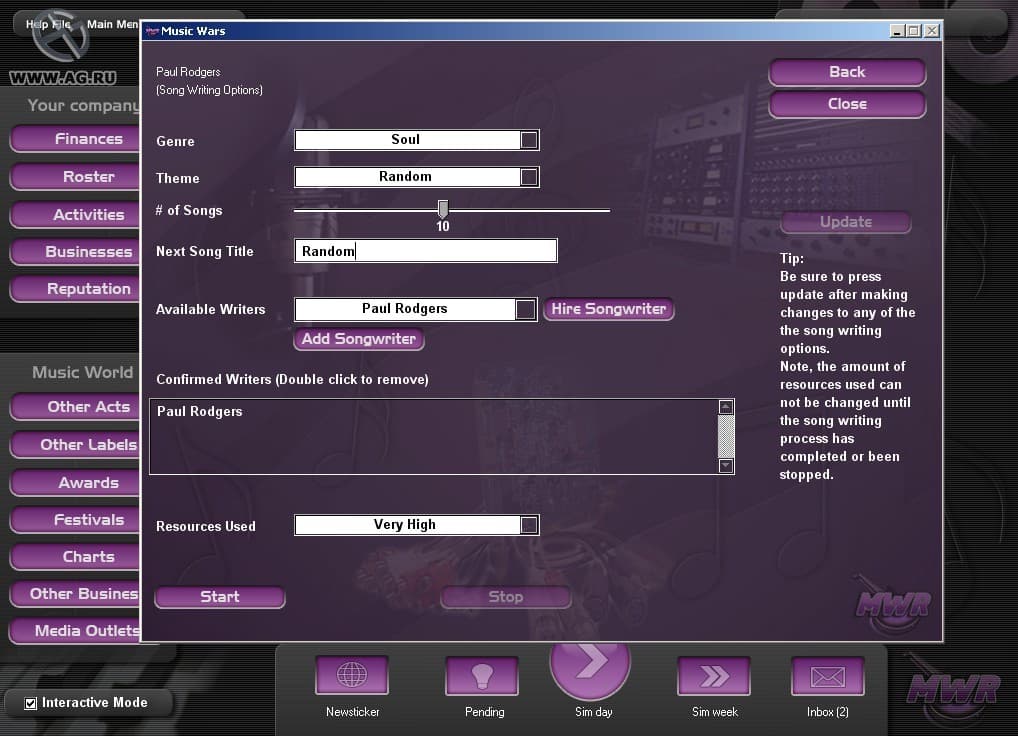Image resolution: width=1018 pixels, height=736 pixels.
Task: Open the Main Menu item
Action: pos(113,24)
